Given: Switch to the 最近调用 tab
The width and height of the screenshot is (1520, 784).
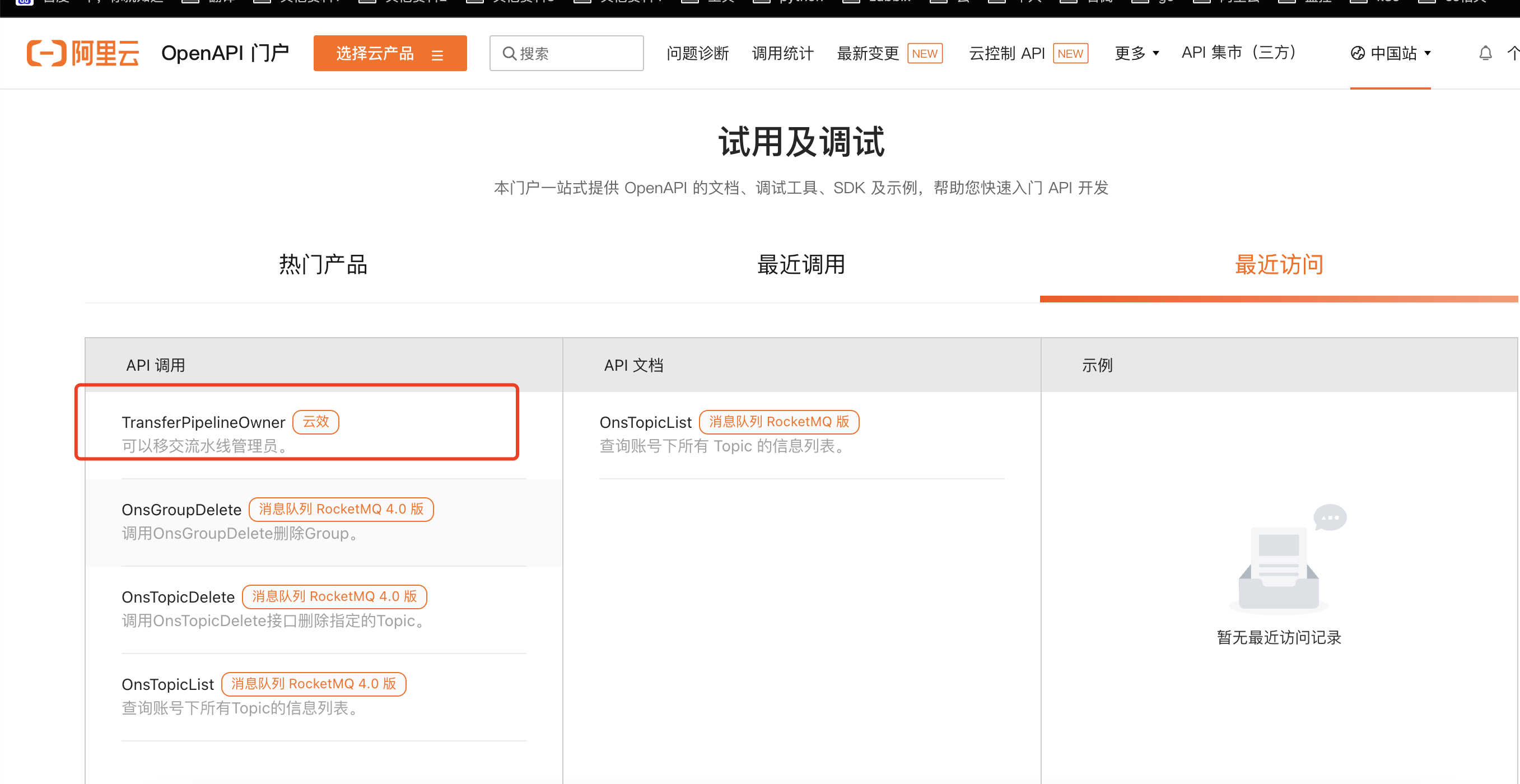Looking at the screenshot, I should click(801, 264).
